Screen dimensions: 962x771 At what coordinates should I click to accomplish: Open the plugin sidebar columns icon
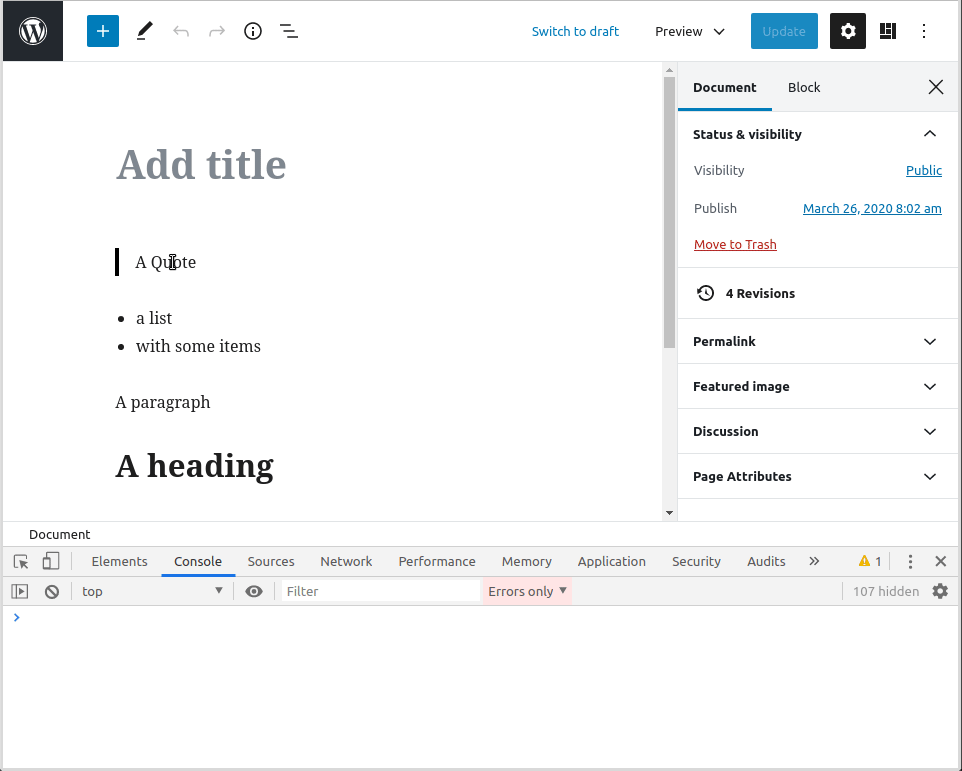(887, 31)
